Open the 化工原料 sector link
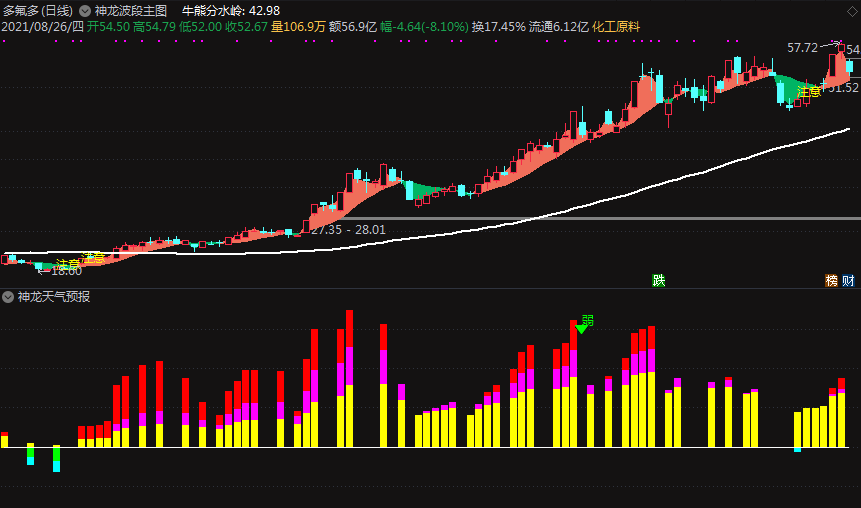The image size is (861, 508). pos(616,27)
